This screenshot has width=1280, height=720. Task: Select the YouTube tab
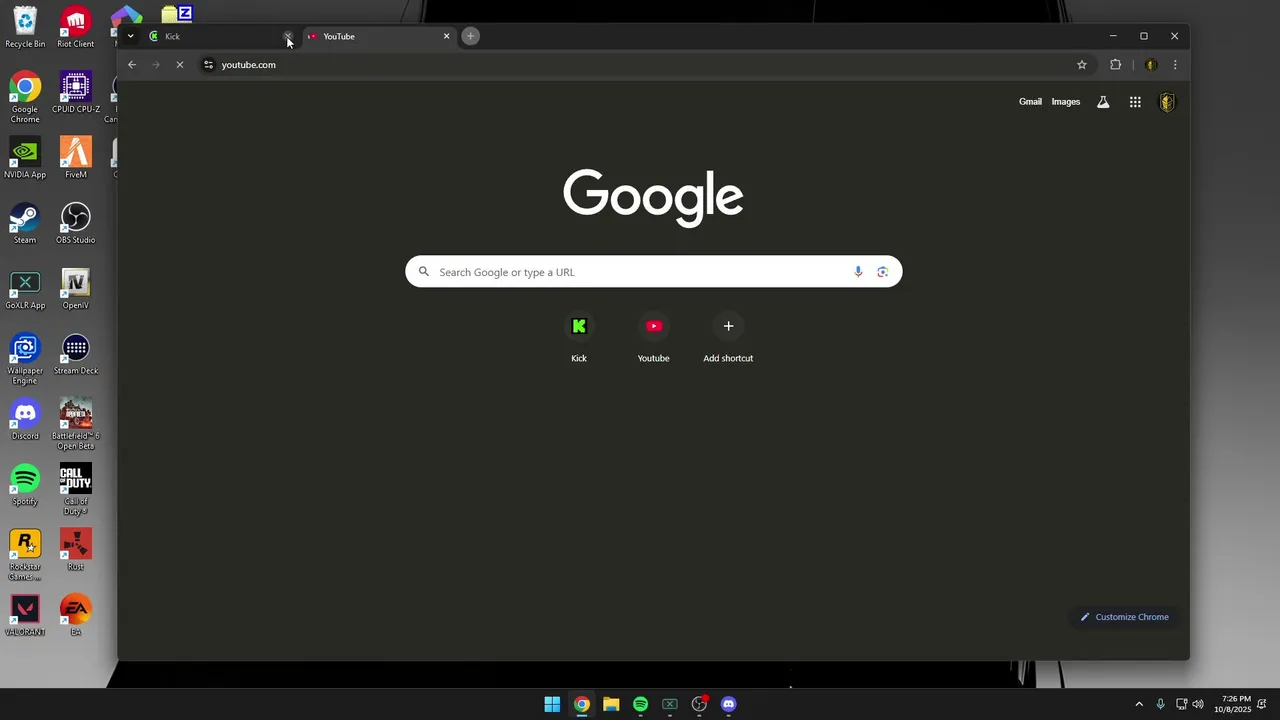(378, 36)
